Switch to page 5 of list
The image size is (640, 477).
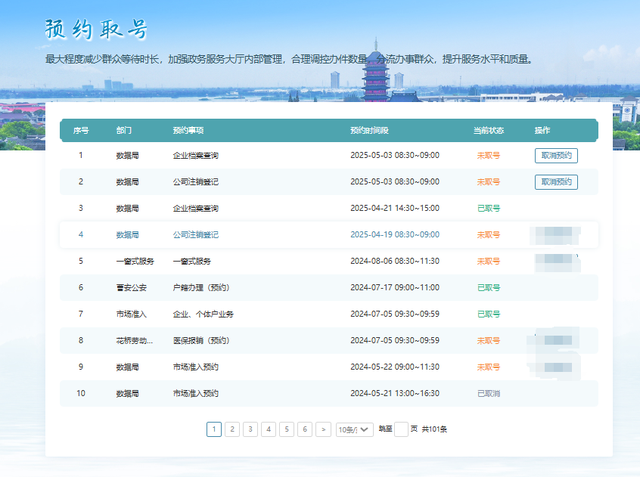point(286,429)
